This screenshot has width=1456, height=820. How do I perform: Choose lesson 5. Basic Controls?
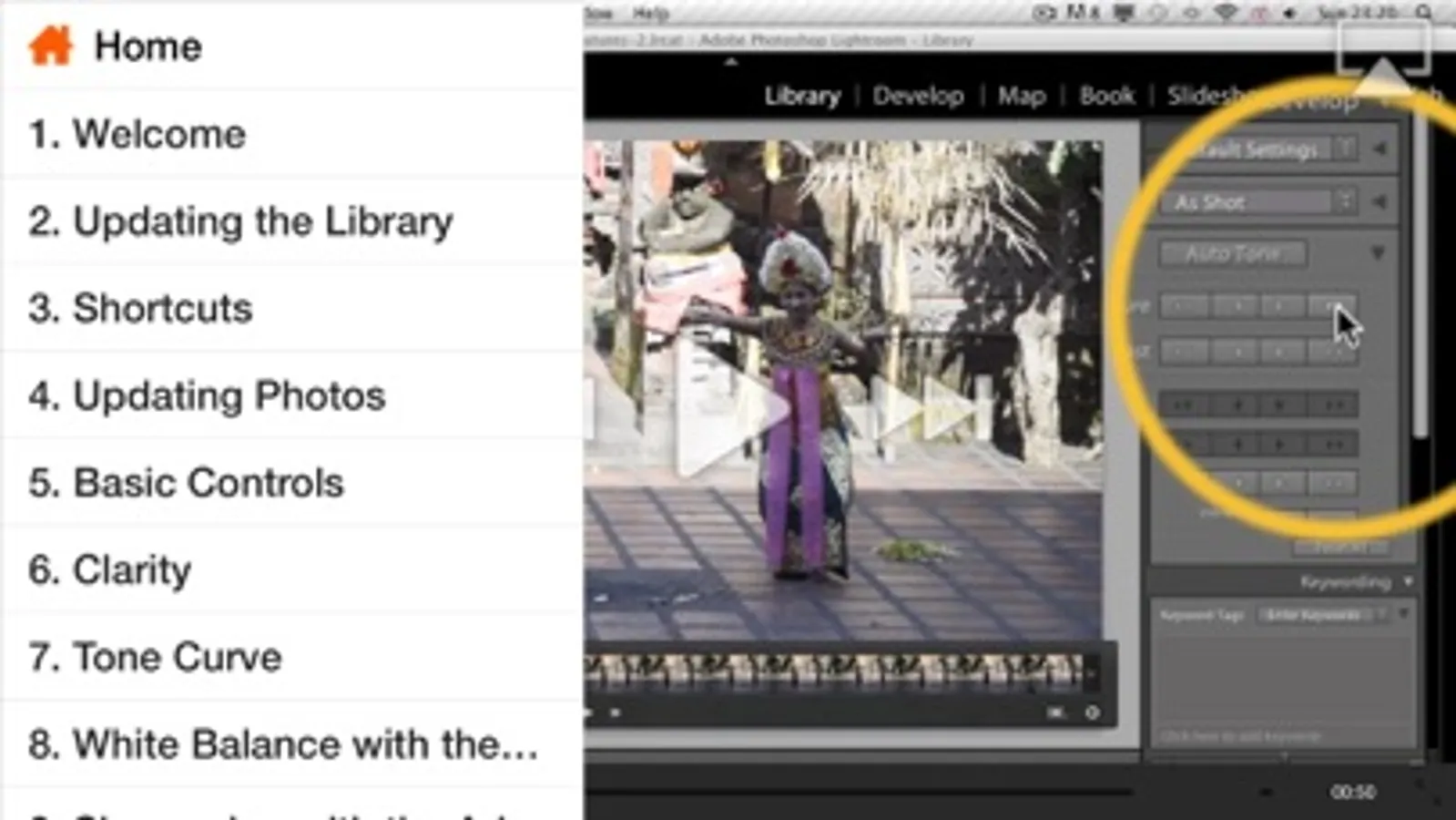point(291,483)
